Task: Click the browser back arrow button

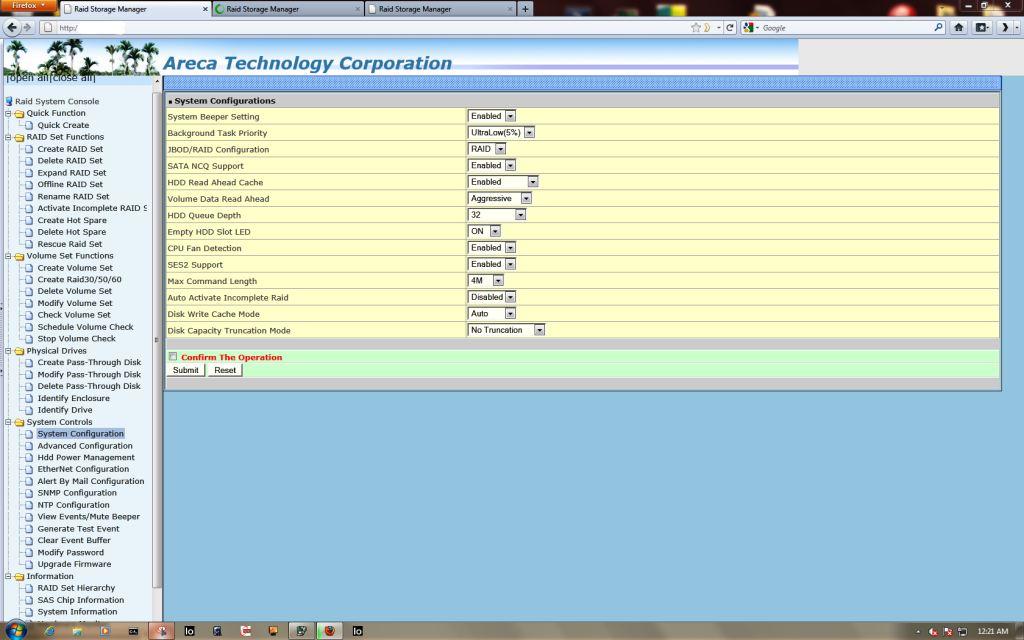Action: 11,27
